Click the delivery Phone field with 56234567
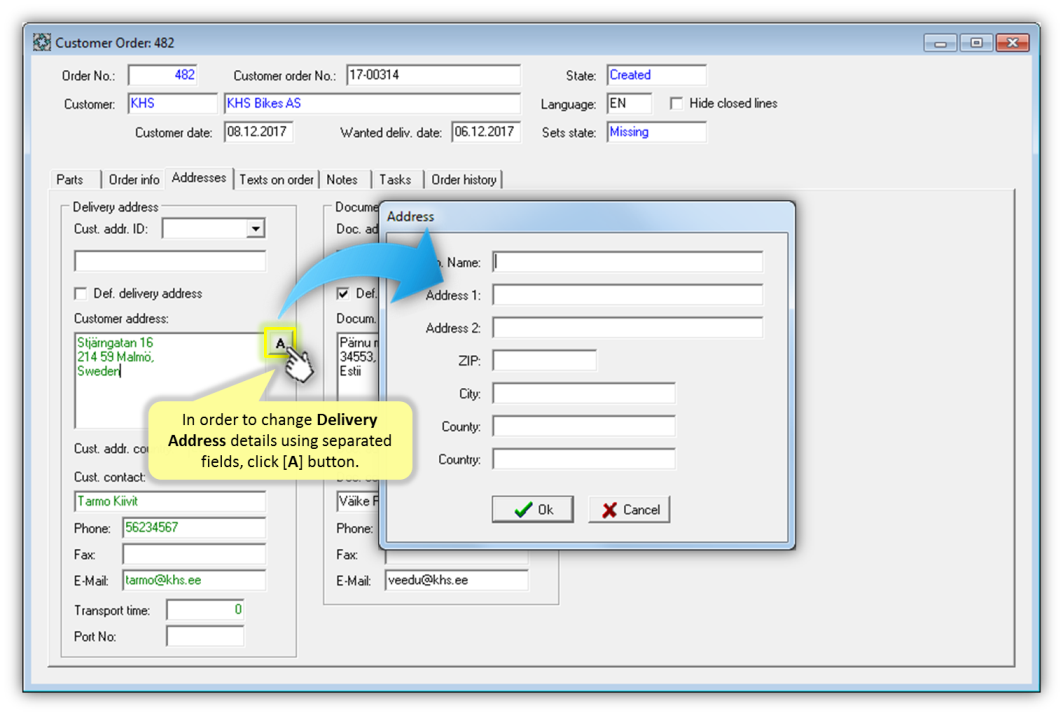Image resolution: width=1063 pixels, height=715 pixels. click(194, 528)
